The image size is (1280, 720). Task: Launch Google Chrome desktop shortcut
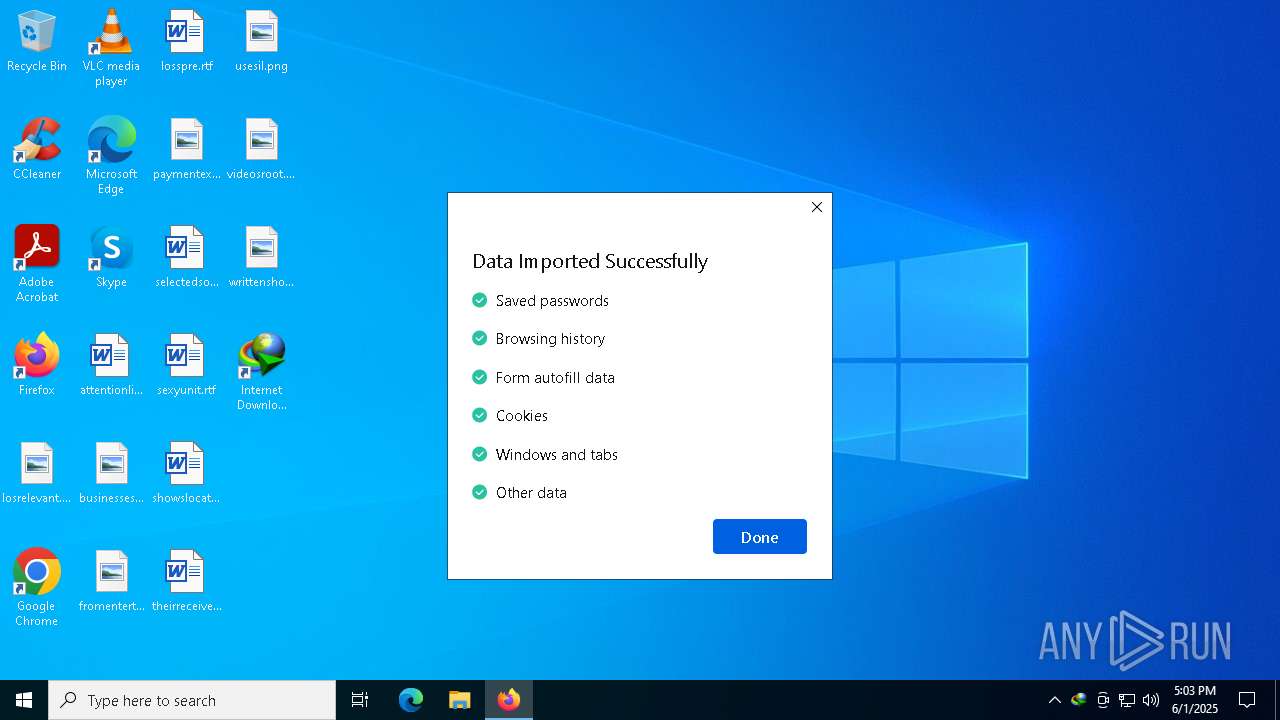click(x=37, y=588)
